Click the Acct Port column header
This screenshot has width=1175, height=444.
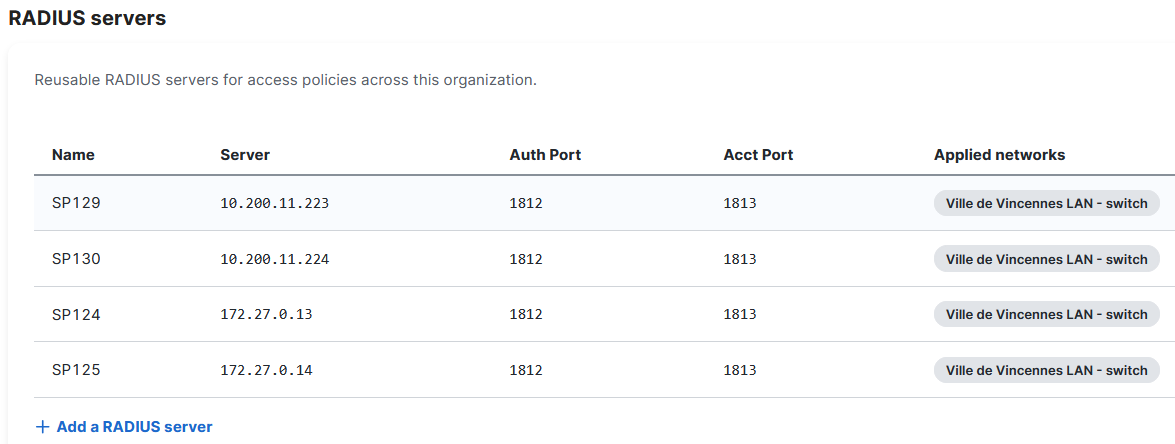coord(758,155)
